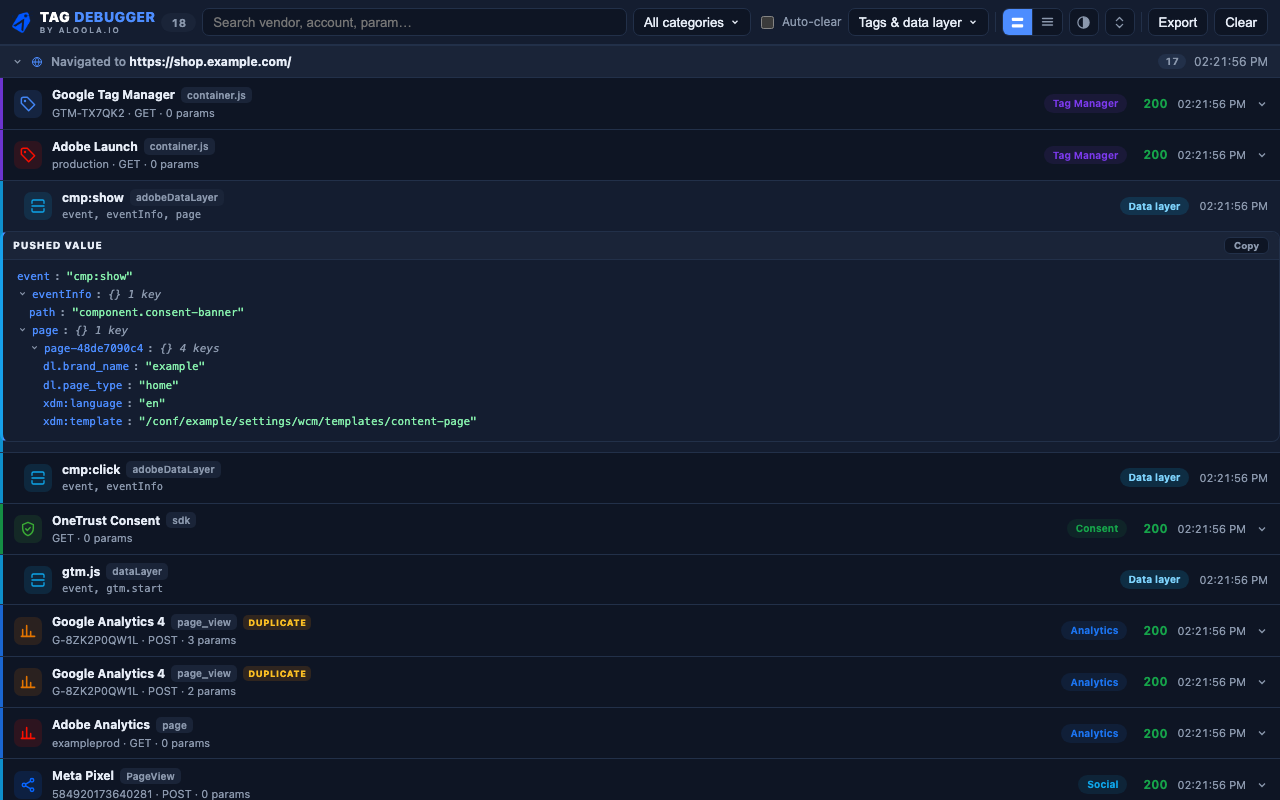This screenshot has height=800, width=1280.
Task: Click the "component.consent-banner" path value
Action: click(x=158, y=312)
